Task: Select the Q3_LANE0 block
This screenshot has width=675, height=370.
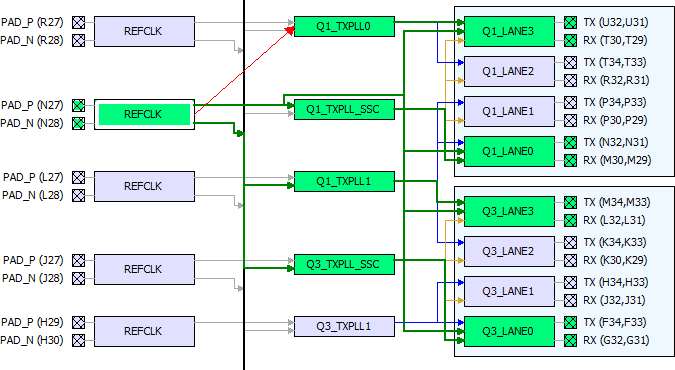Action: pos(509,331)
